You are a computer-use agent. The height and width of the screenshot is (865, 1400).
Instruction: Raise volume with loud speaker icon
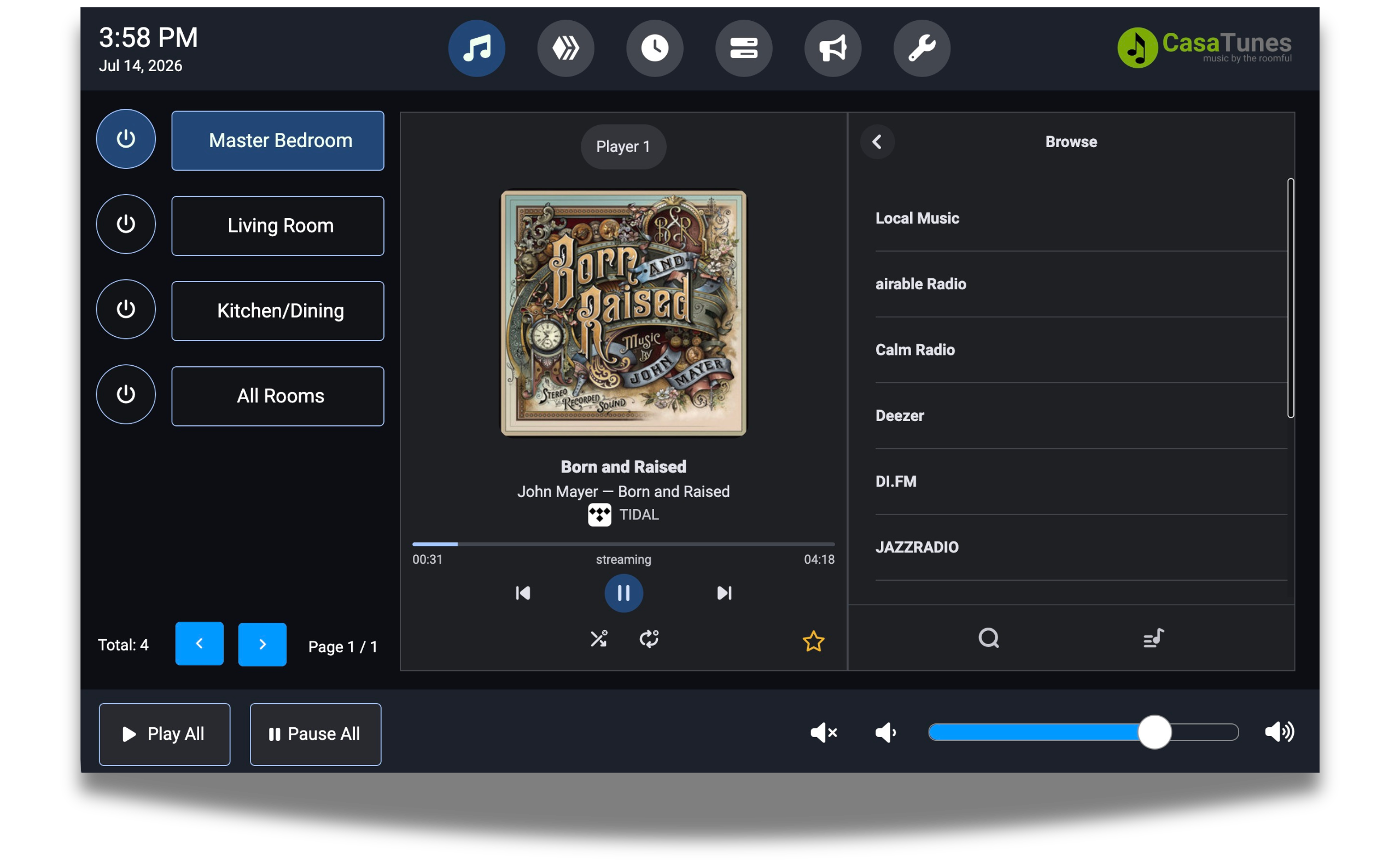point(1279,732)
